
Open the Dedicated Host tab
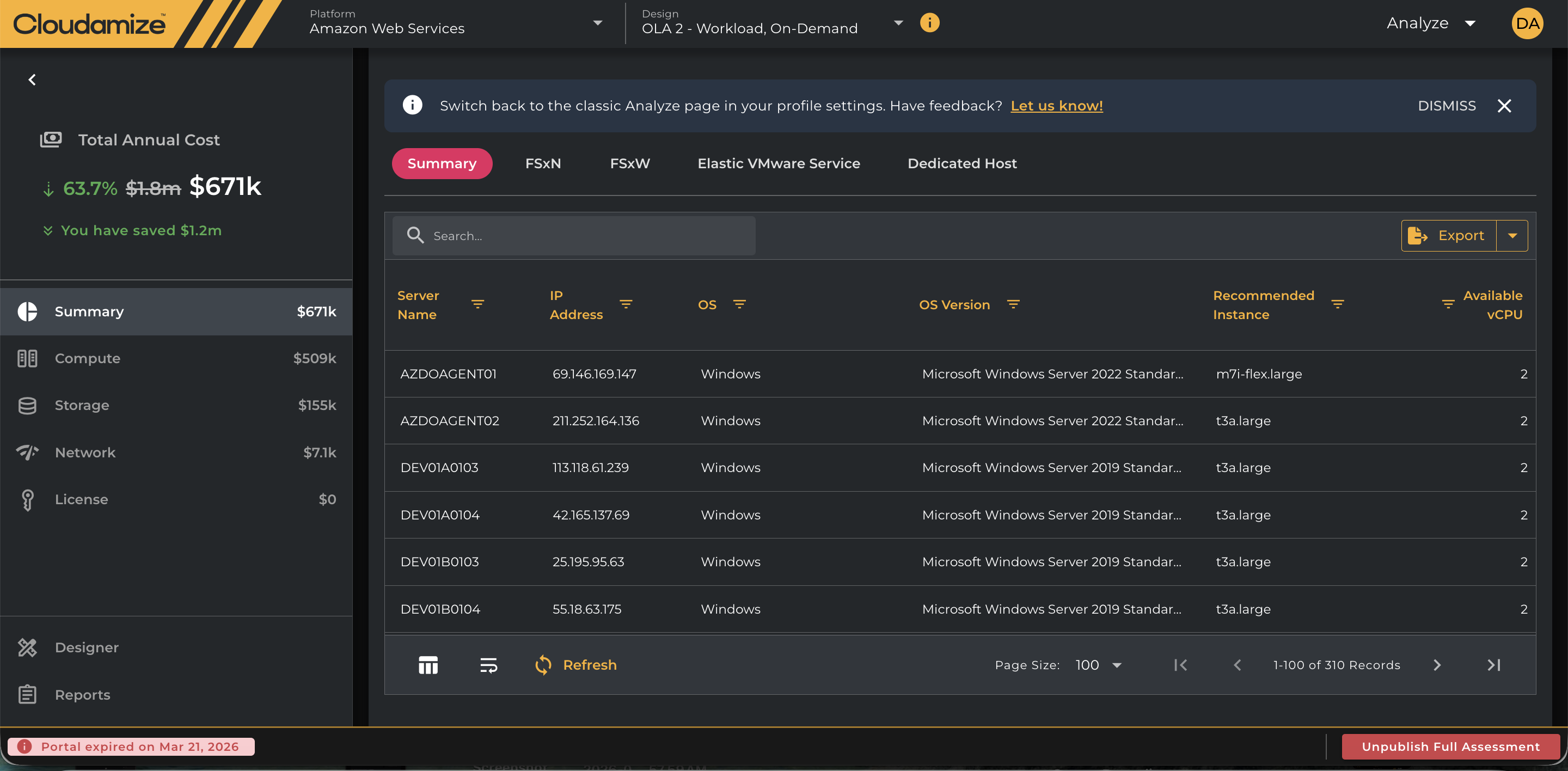pos(961,164)
